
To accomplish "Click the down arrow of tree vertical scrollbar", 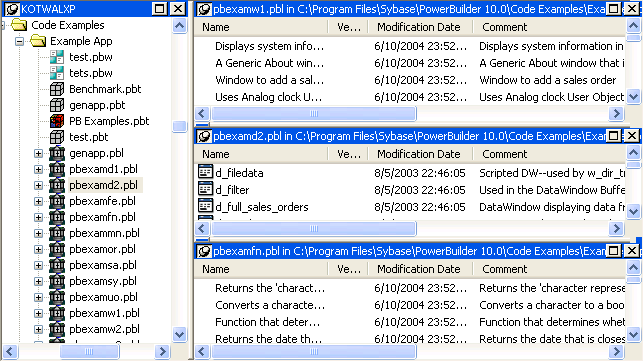I will [180, 335].
